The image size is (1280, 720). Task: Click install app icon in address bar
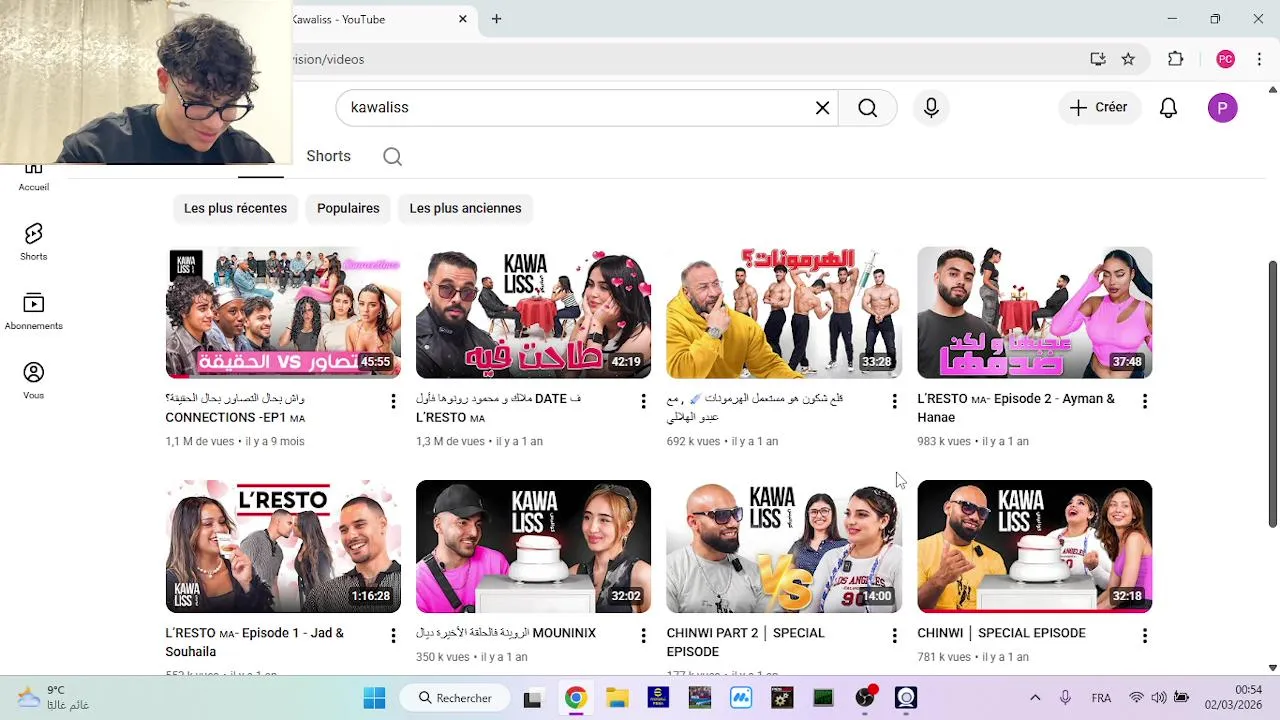(1098, 59)
